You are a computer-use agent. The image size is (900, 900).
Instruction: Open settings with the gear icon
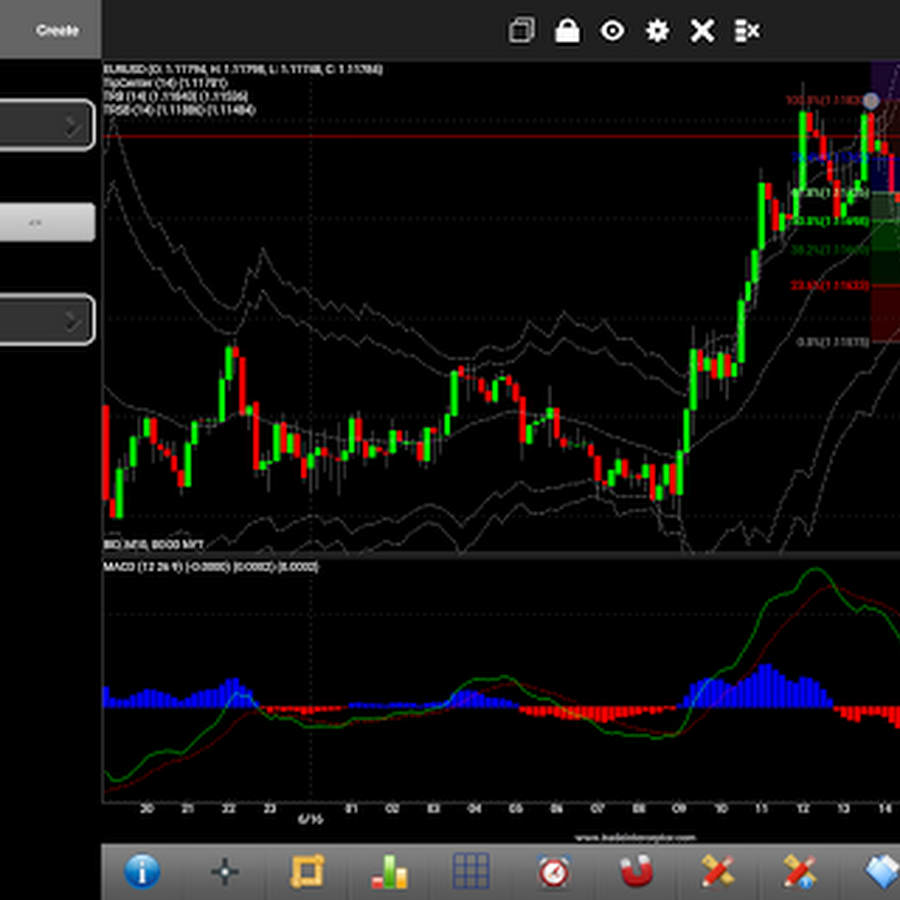(x=657, y=30)
